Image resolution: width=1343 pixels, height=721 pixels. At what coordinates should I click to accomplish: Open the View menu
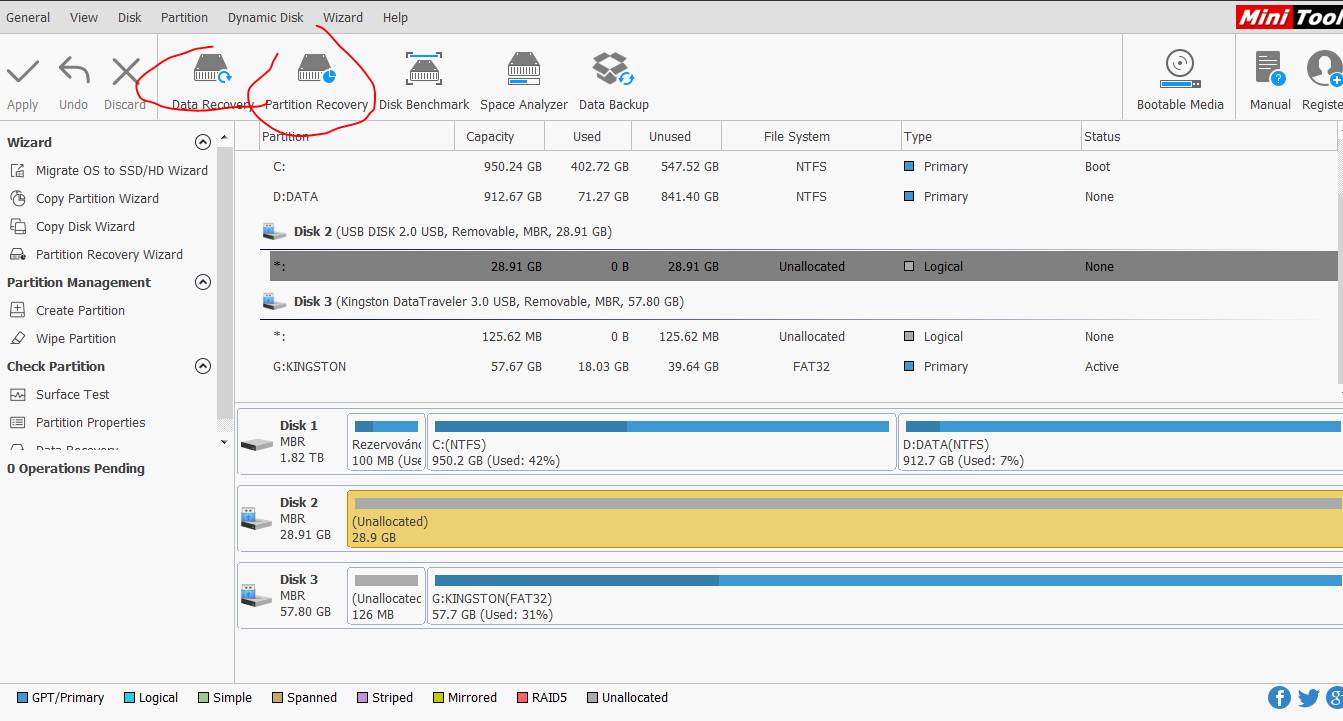click(x=84, y=18)
